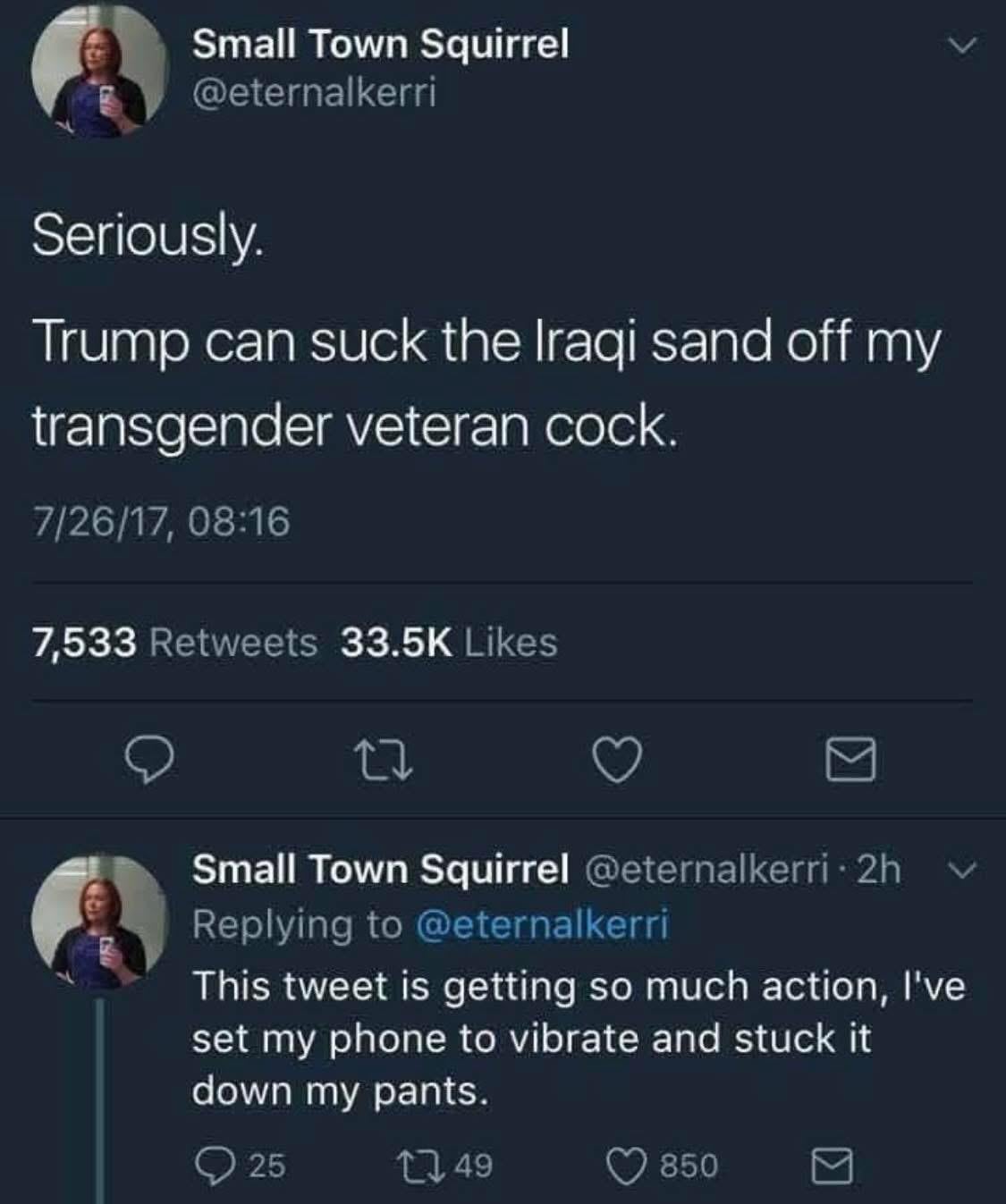The height and width of the screenshot is (1204, 1006).
Task: Expand options chevron on the main tweet
Action: (962, 45)
